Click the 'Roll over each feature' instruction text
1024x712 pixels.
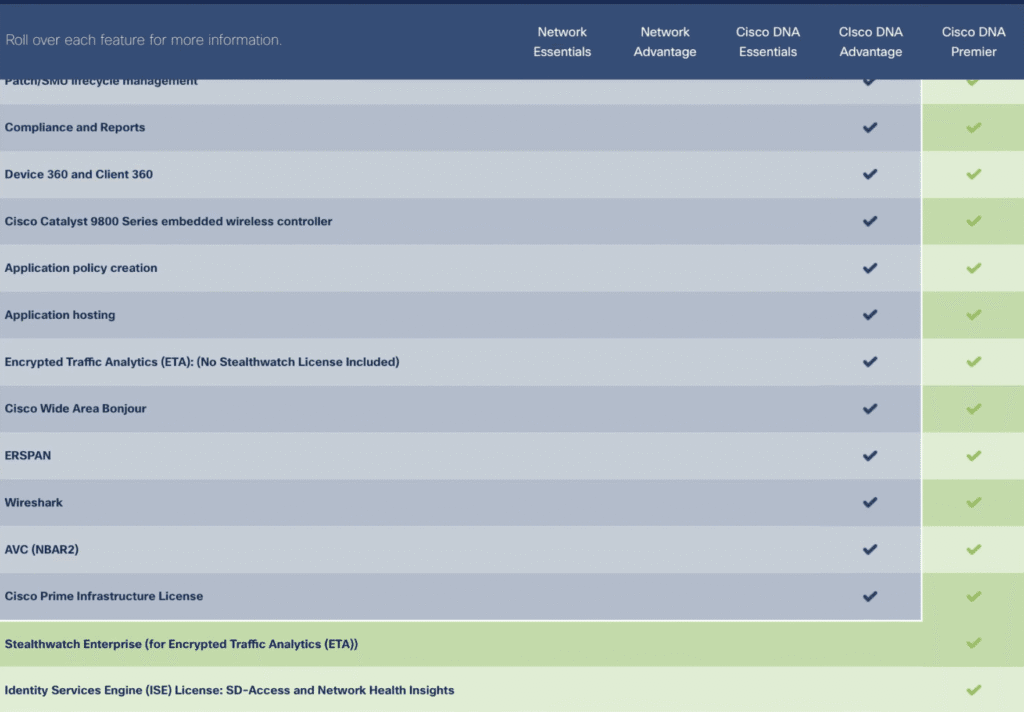tap(143, 41)
